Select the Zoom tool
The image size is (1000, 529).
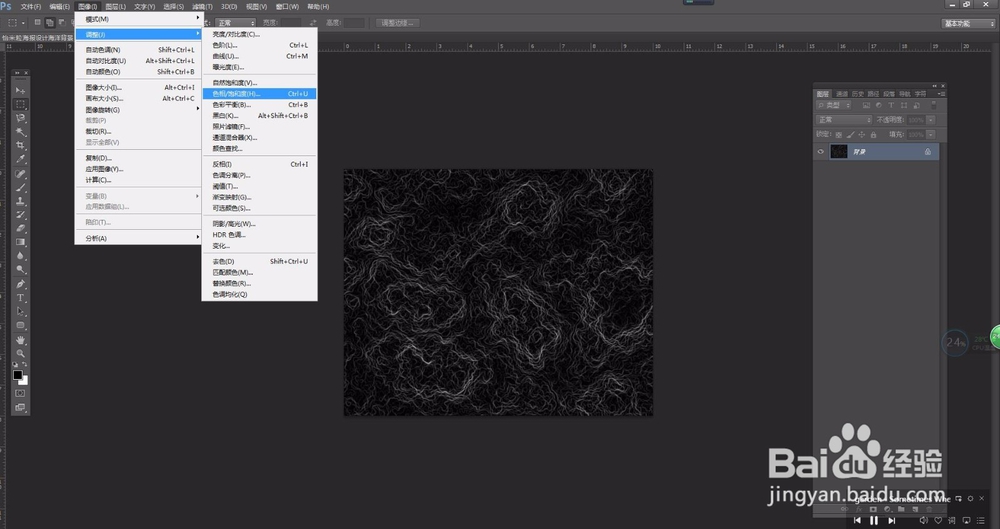tap(20, 353)
